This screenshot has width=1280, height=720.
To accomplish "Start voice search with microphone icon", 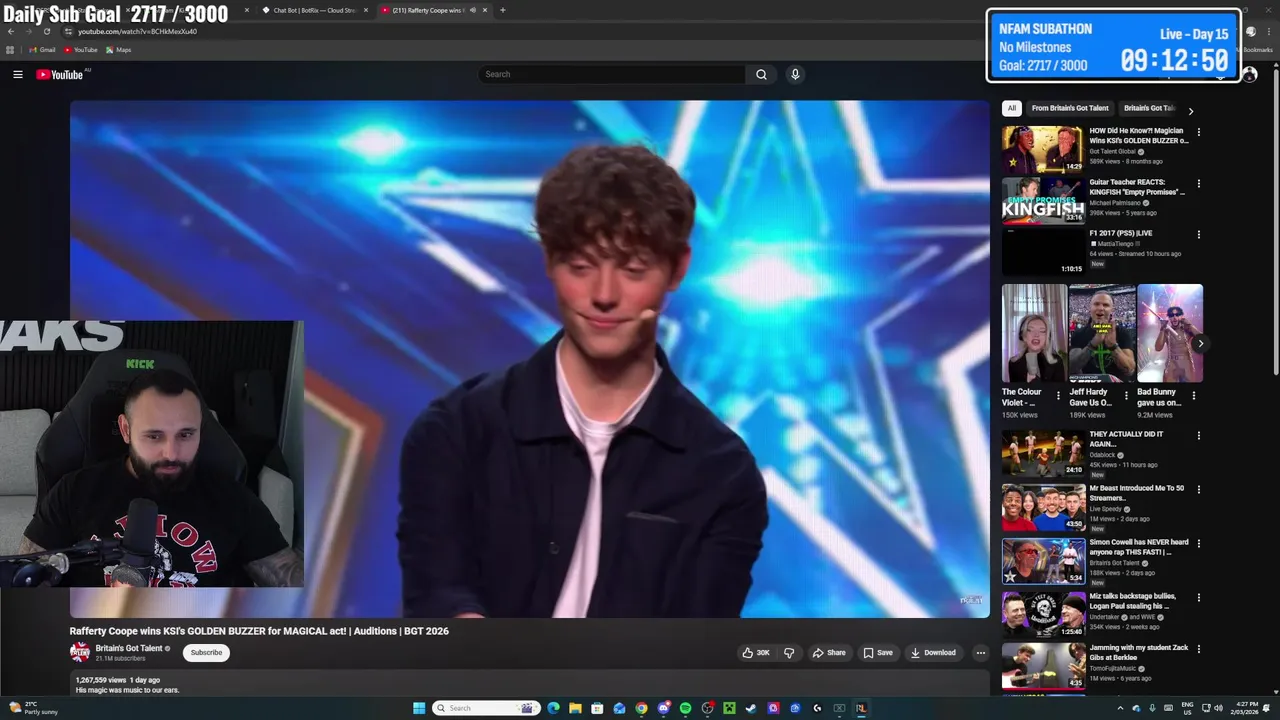I will click(x=795, y=74).
